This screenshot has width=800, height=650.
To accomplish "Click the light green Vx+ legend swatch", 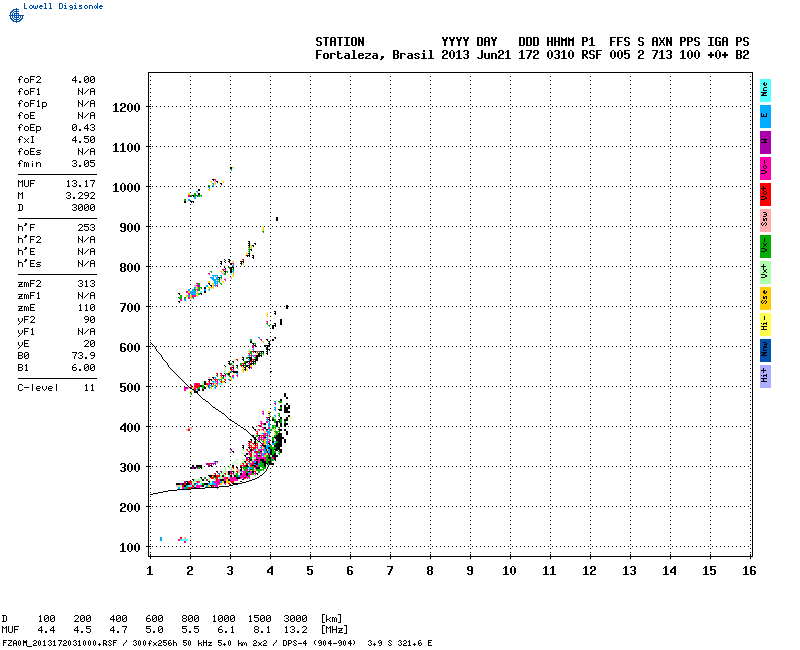I will coord(765,272).
